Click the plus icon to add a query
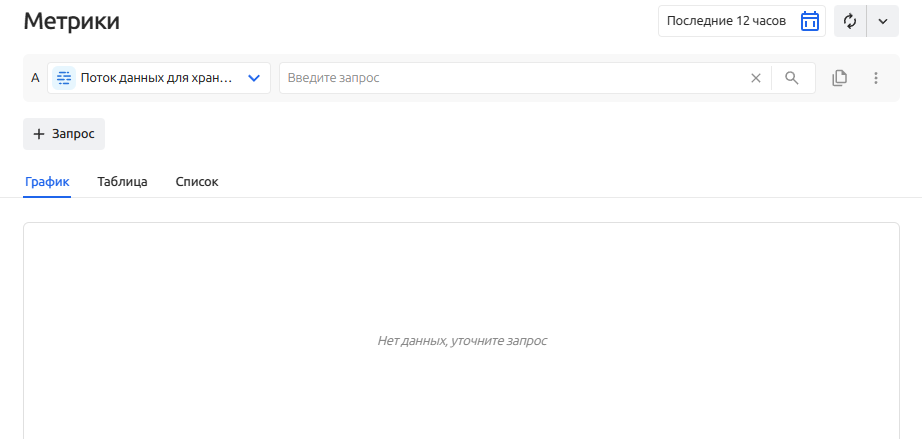 coord(39,134)
